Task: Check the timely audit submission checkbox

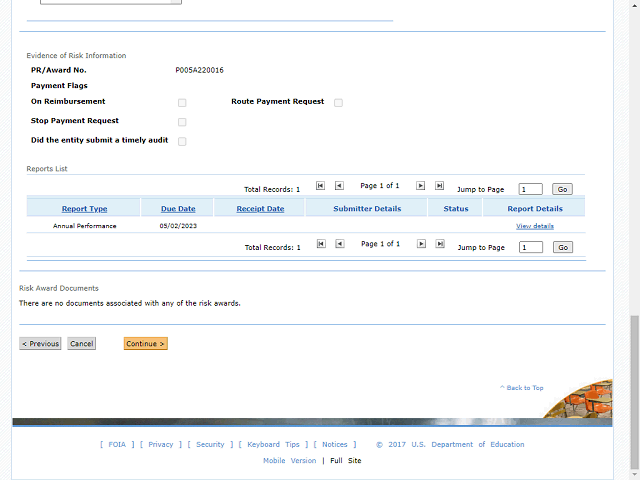Action: pos(182,141)
